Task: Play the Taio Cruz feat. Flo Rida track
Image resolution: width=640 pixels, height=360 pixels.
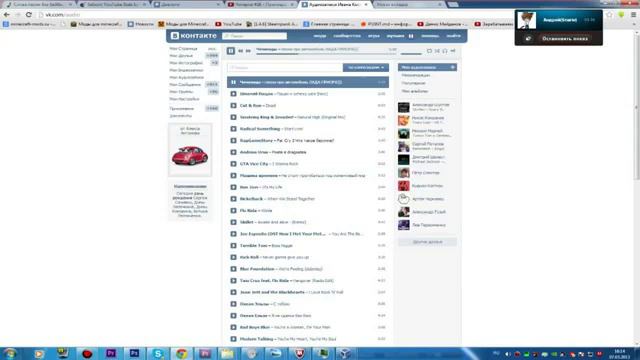Action: [x=233, y=280]
